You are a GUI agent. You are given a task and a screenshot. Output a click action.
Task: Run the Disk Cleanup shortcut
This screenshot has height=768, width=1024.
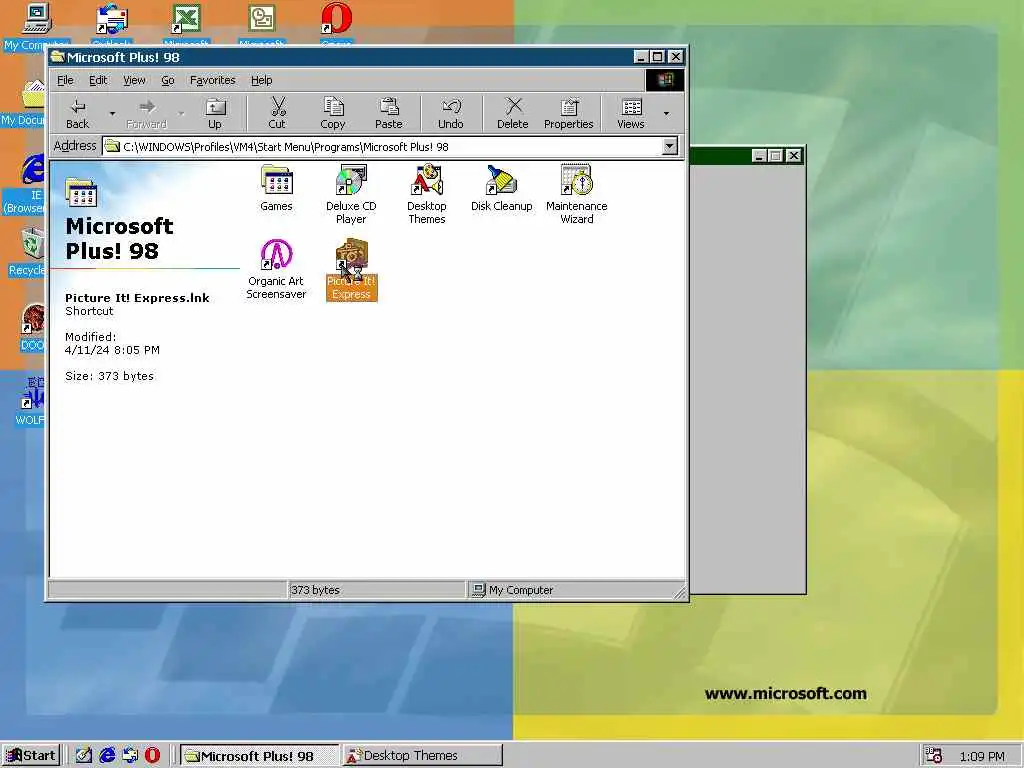pyautogui.click(x=502, y=189)
